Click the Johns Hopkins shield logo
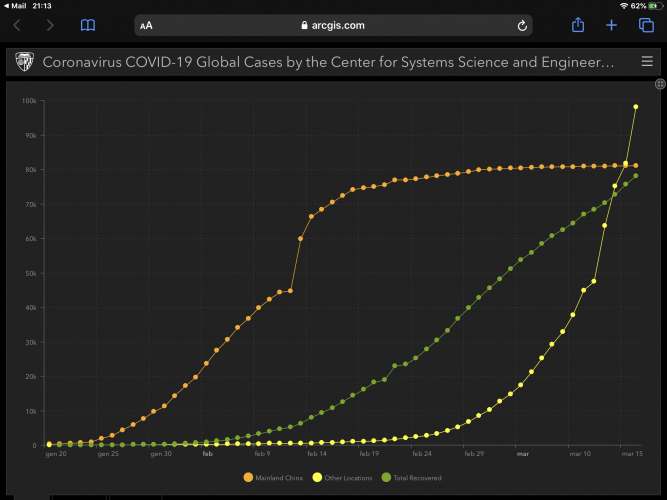 (x=23, y=62)
